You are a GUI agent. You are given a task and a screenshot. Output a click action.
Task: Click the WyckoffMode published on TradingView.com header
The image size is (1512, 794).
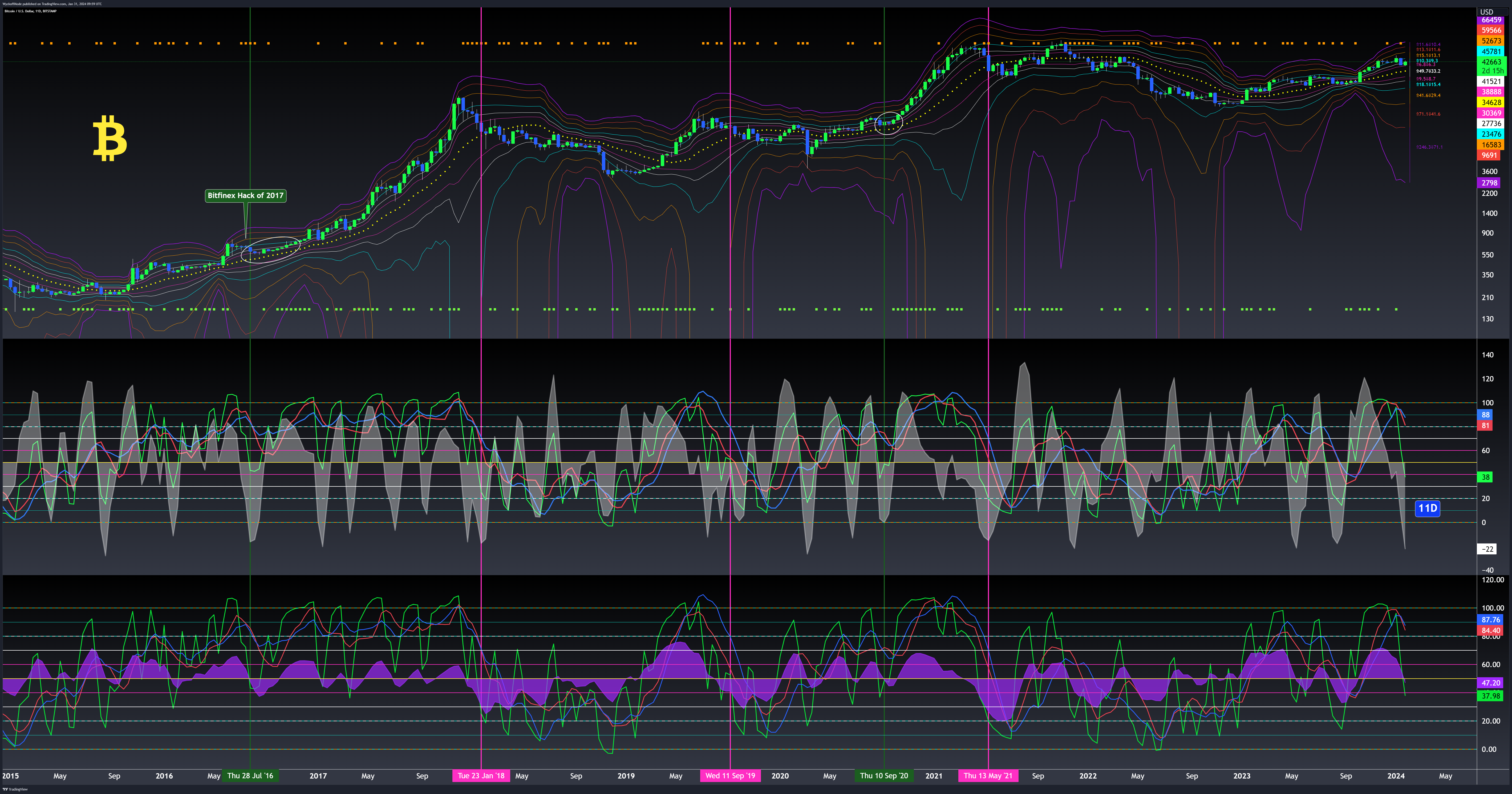click(x=52, y=3)
